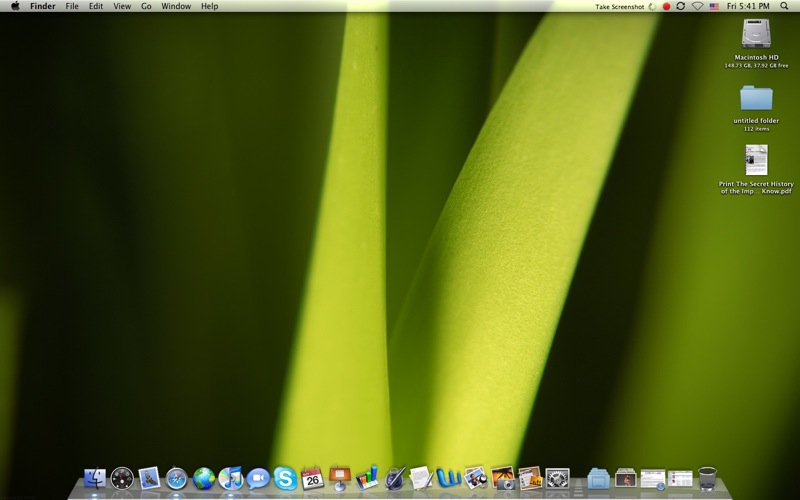800x500 pixels.
Task: Click the red record dot icon
Action: pyautogui.click(x=666, y=7)
